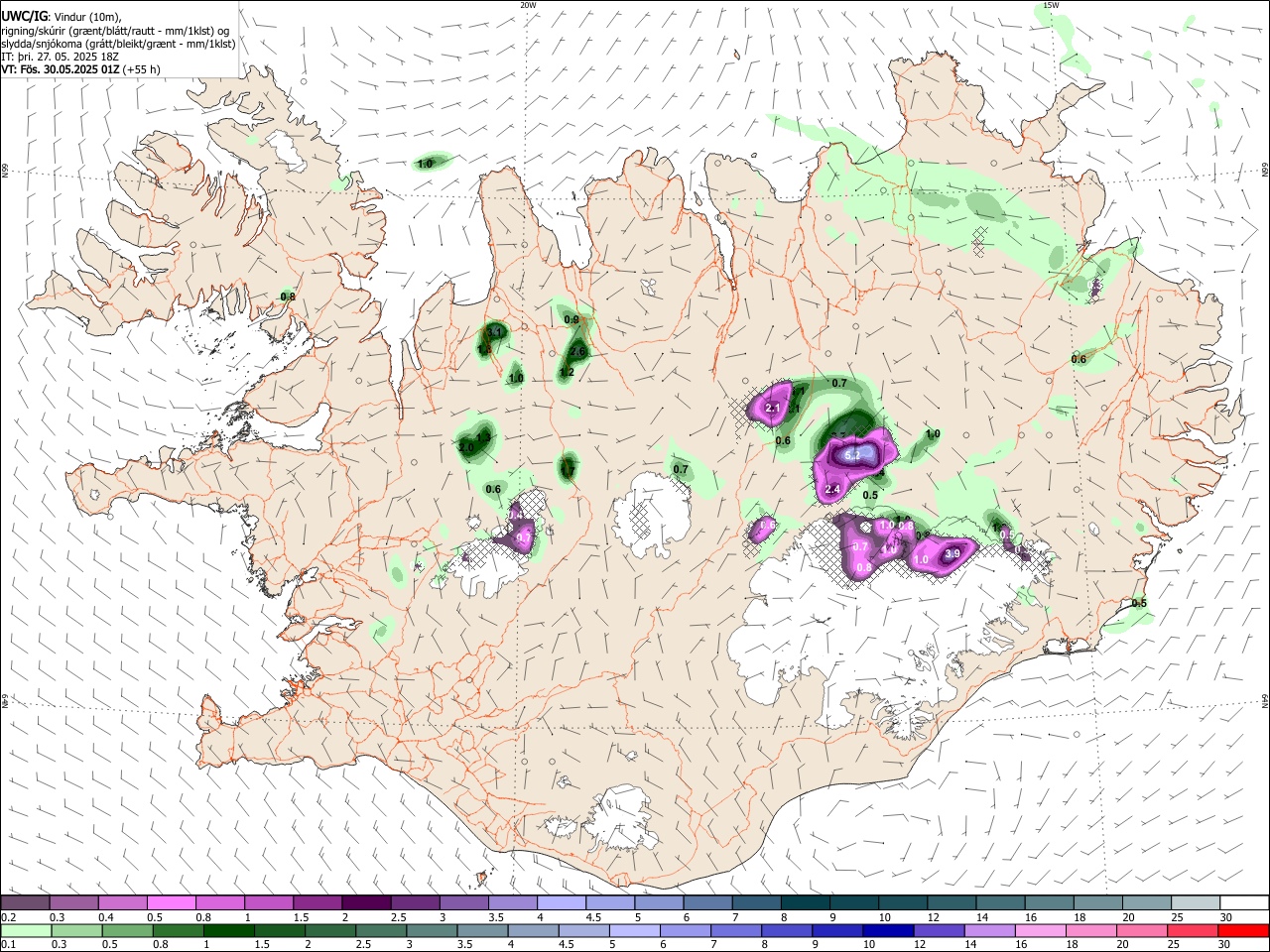
Task: Pick the navy blue 10–12 rain swatch
Action: [x=889, y=931]
